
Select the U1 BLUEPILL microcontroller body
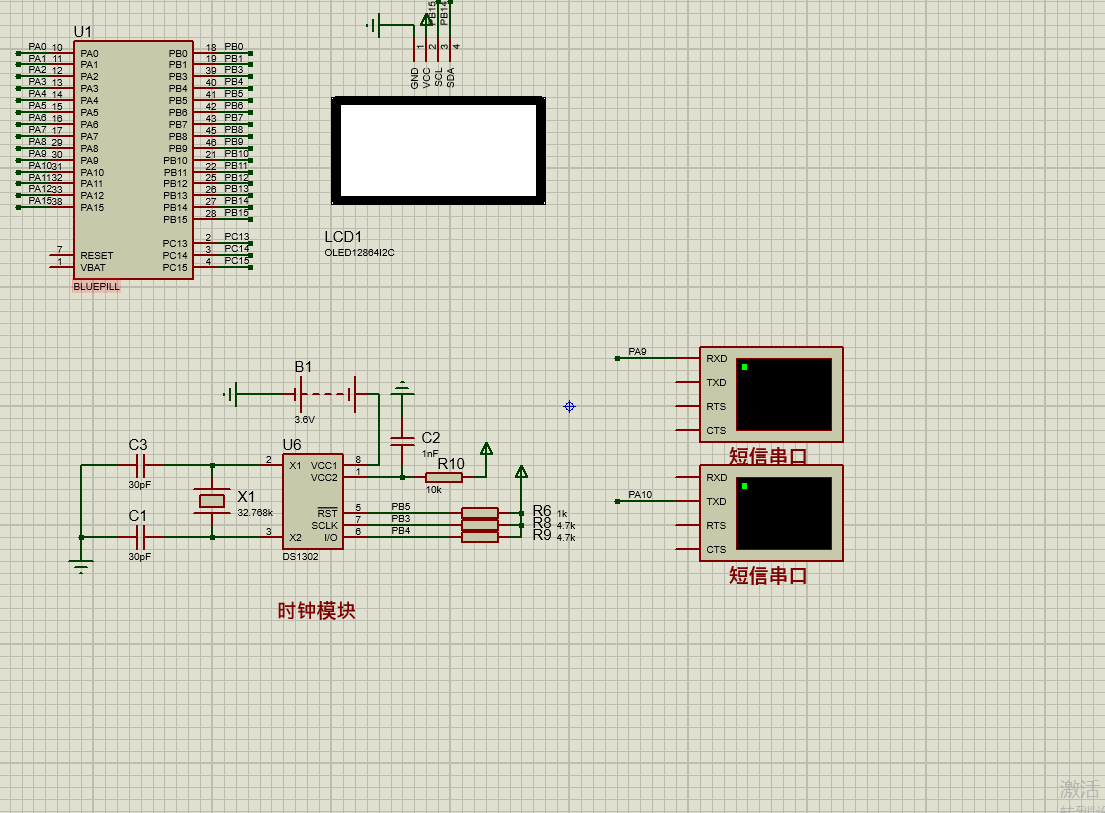(x=133, y=160)
